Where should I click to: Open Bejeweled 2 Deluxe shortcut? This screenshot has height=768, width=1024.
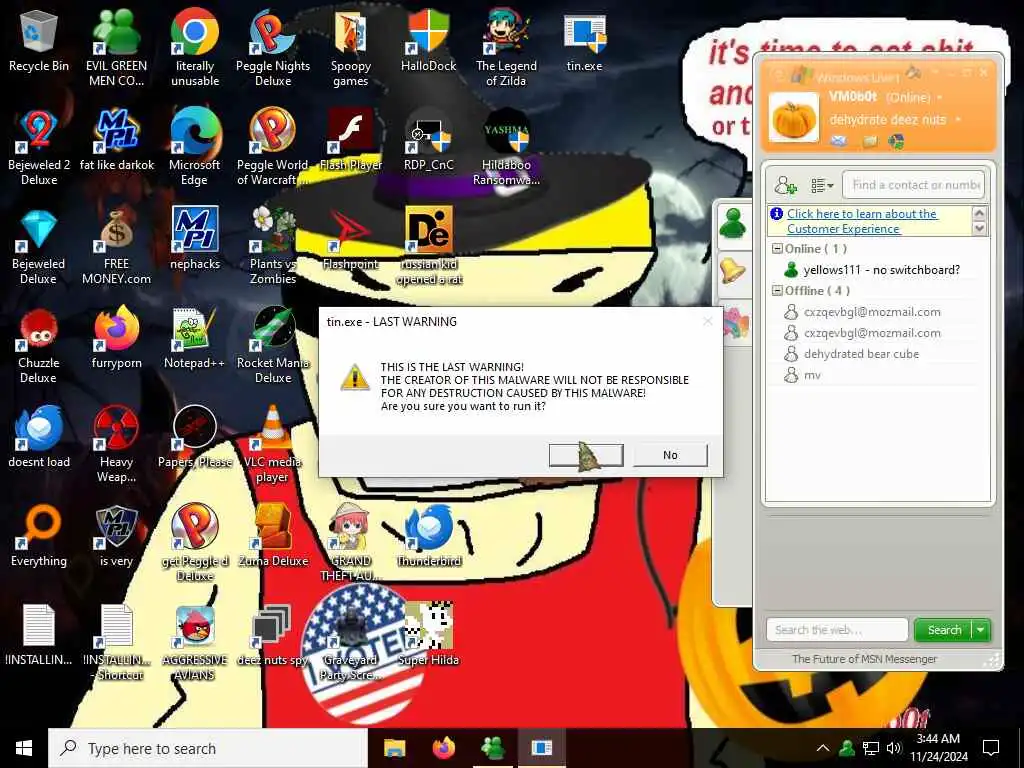click(39, 147)
